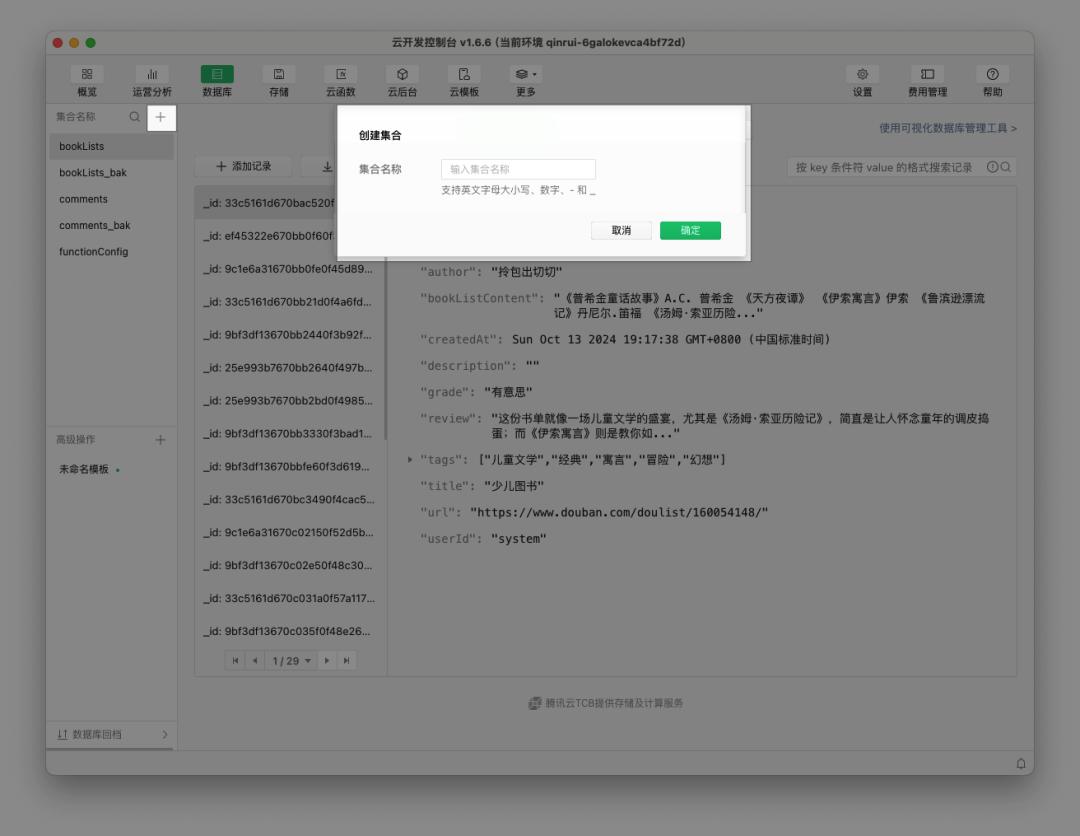1080x836 pixels.
Task: Select record _id: 33c5161d670bb21d0f4a6fd
Action: pos(289,302)
